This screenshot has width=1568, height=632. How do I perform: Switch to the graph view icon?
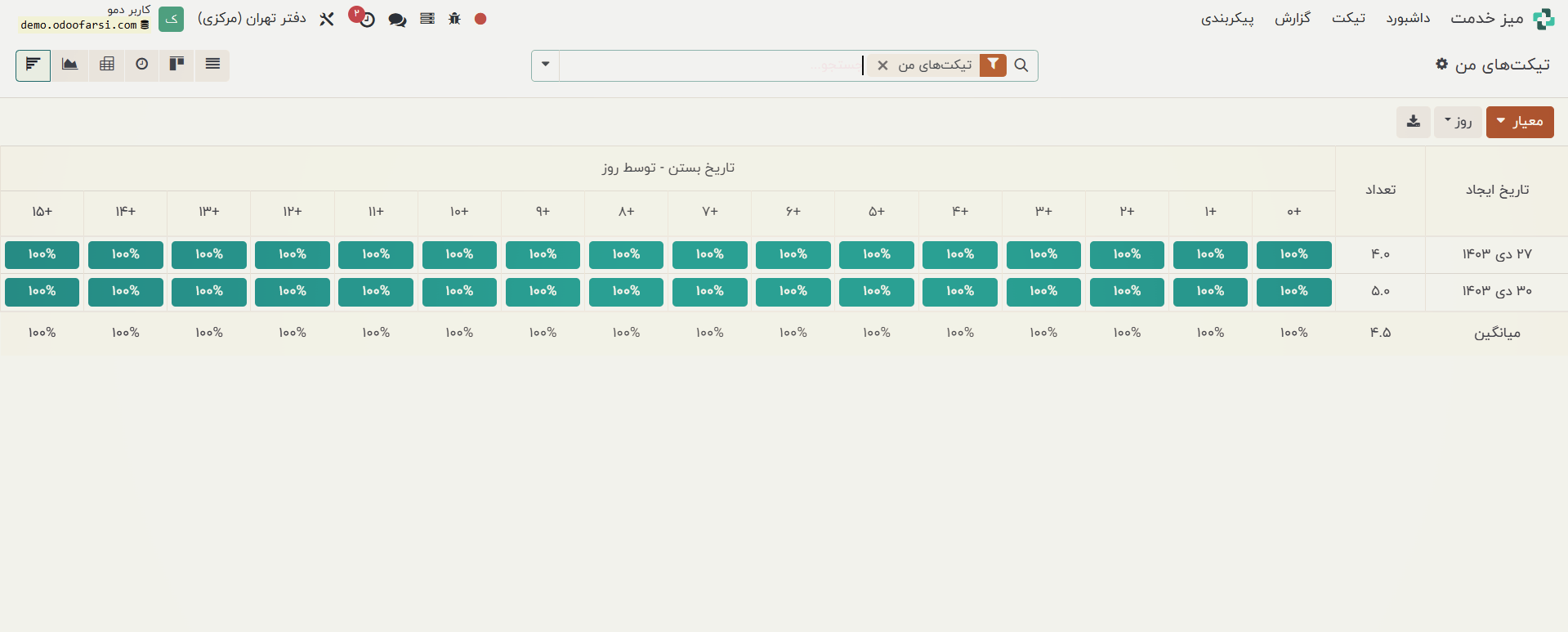(70, 65)
